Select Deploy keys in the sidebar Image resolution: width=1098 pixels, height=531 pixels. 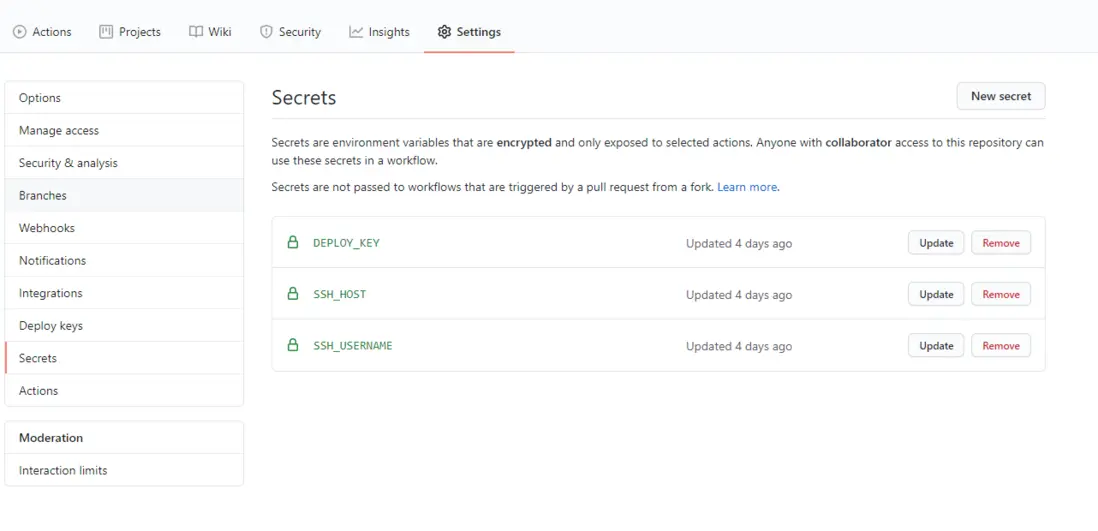coord(51,325)
